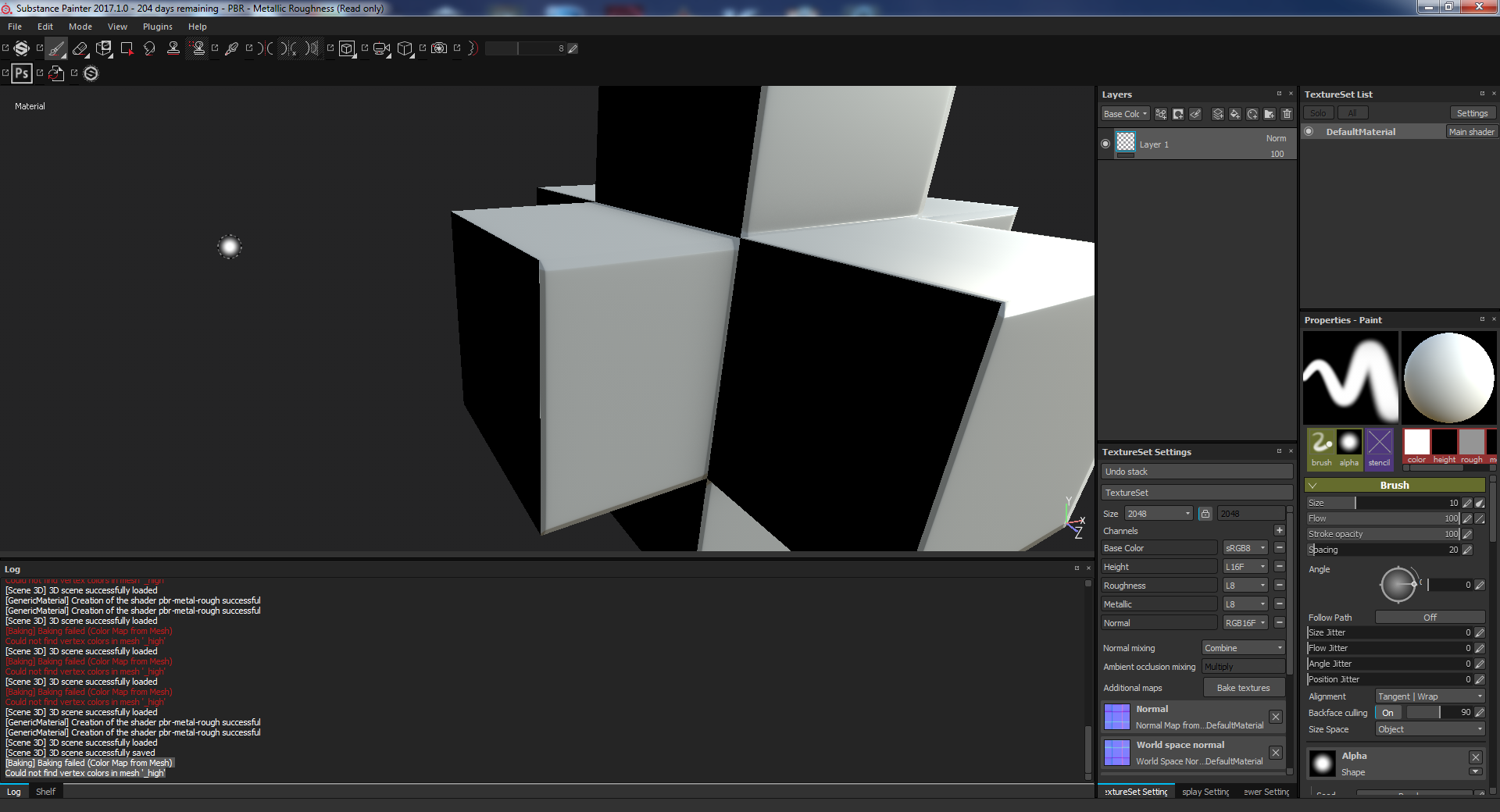This screenshot has height=812, width=1500.
Task: Add a new folder in Layers
Action: click(1270, 114)
